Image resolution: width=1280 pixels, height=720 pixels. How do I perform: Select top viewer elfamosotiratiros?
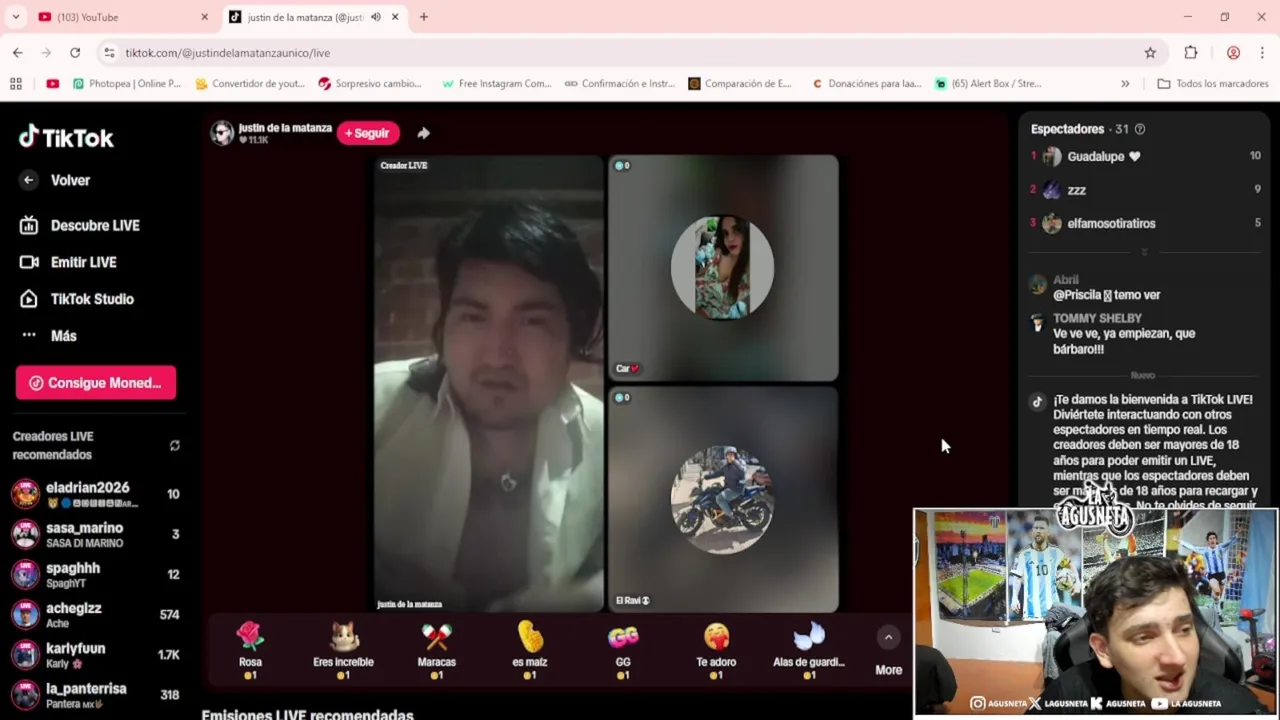point(1145,224)
